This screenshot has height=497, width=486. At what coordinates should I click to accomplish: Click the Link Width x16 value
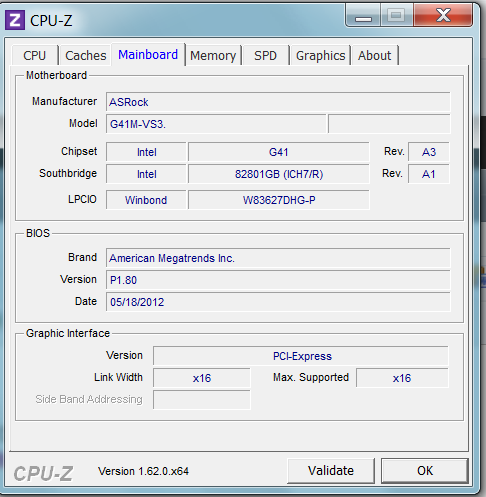(202, 378)
